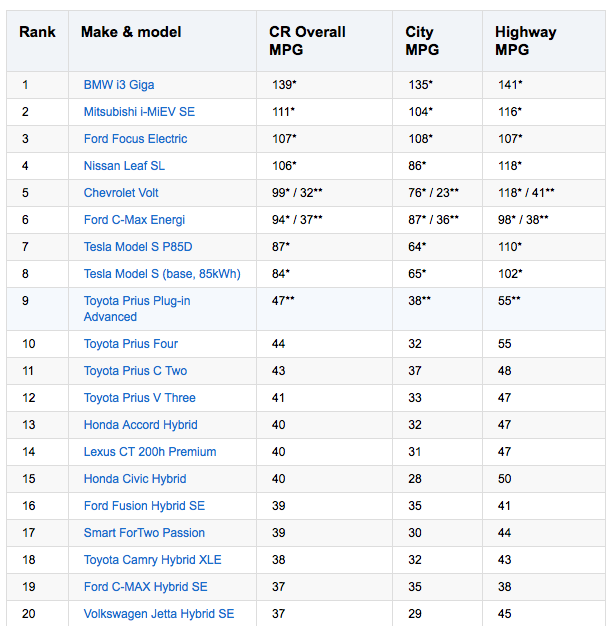Open the Honda Civic Hybrid link
Viewport: 615px width, 626px height.
pos(134,479)
